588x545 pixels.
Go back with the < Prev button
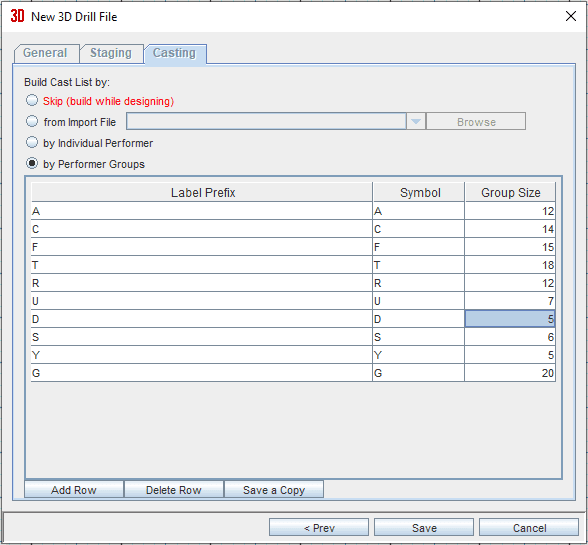319,527
